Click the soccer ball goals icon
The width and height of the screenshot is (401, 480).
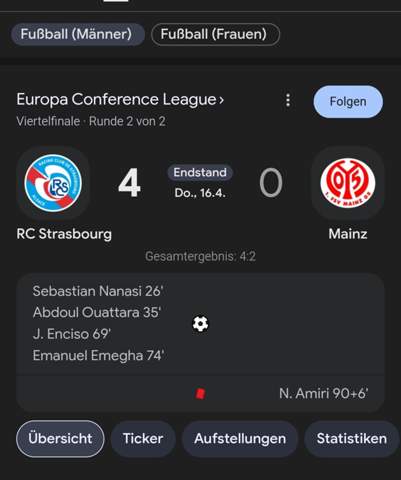200,324
